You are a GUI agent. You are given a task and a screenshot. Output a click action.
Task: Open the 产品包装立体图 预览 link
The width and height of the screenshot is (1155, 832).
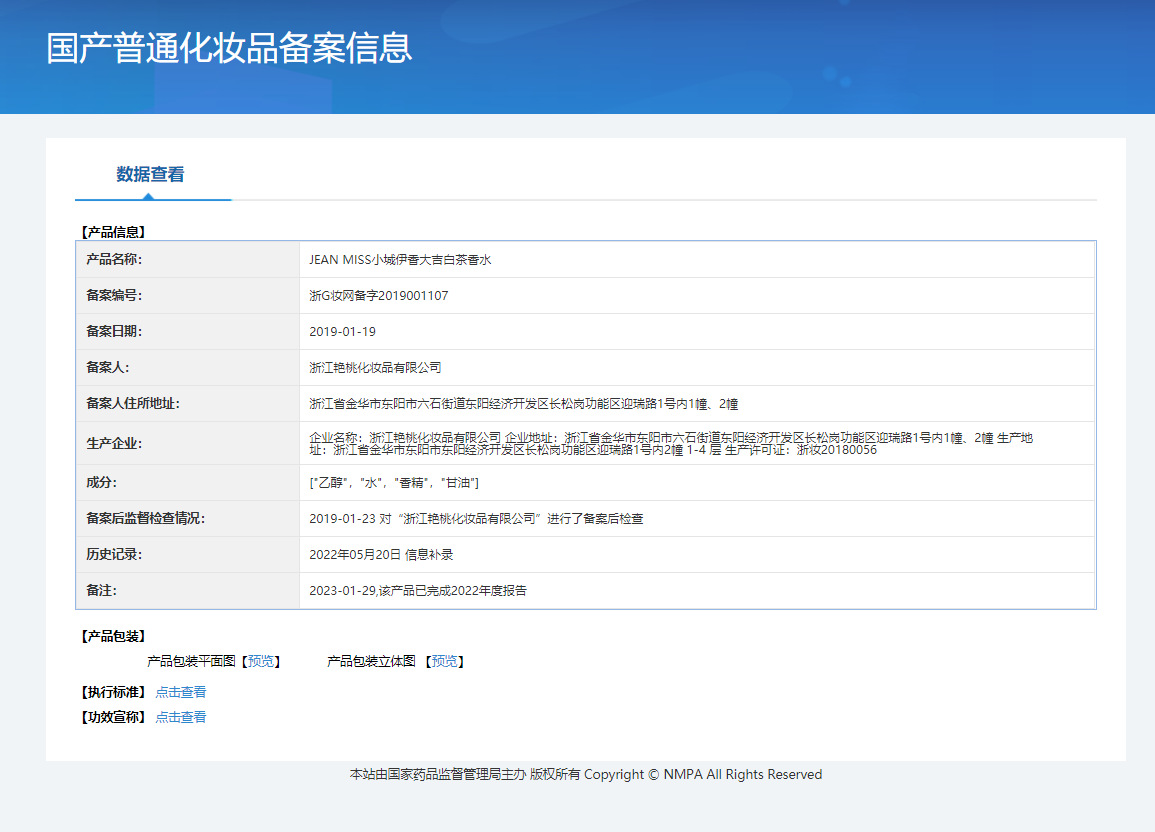pyautogui.click(x=445, y=661)
